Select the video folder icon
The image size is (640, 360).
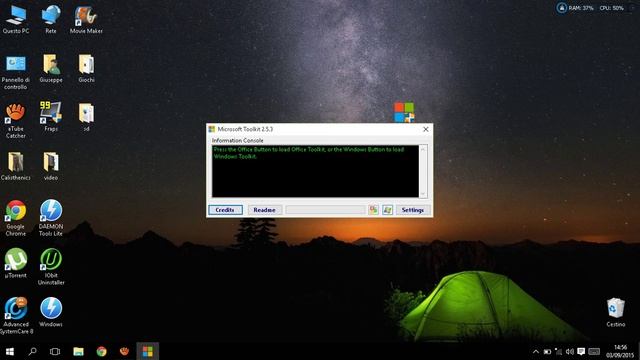[x=51, y=166]
